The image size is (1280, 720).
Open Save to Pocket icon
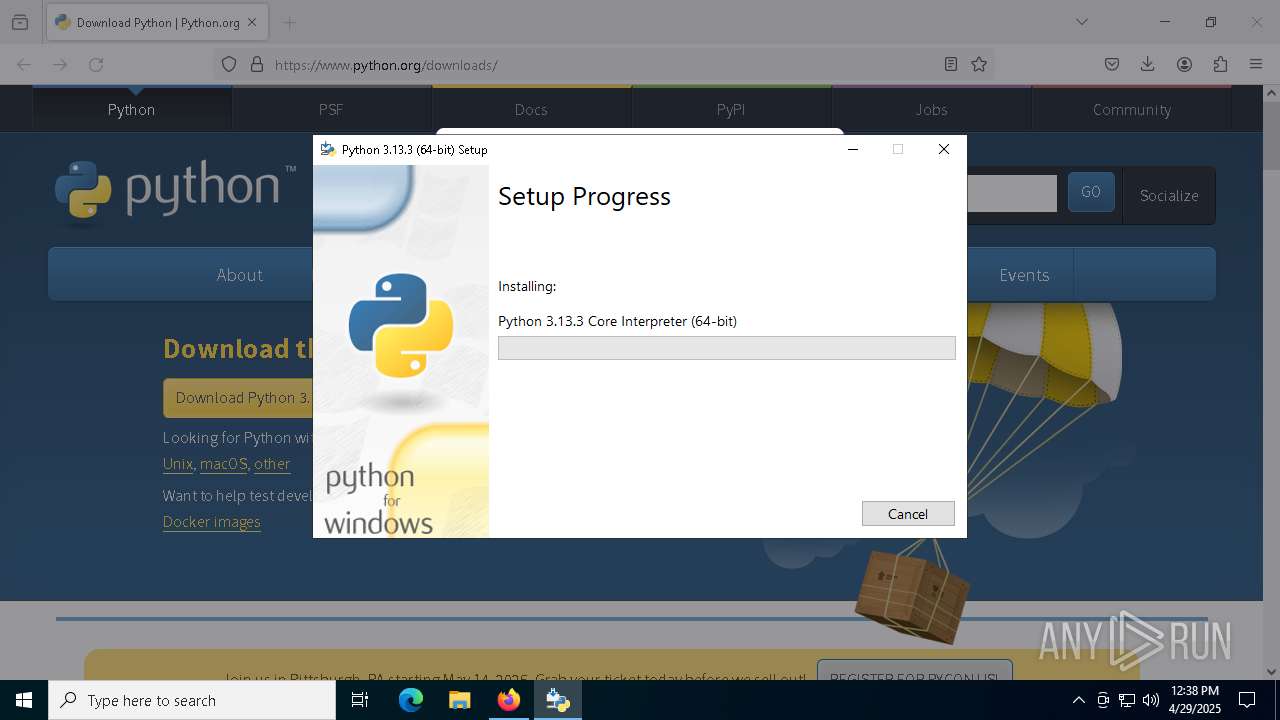(1112, 64)
